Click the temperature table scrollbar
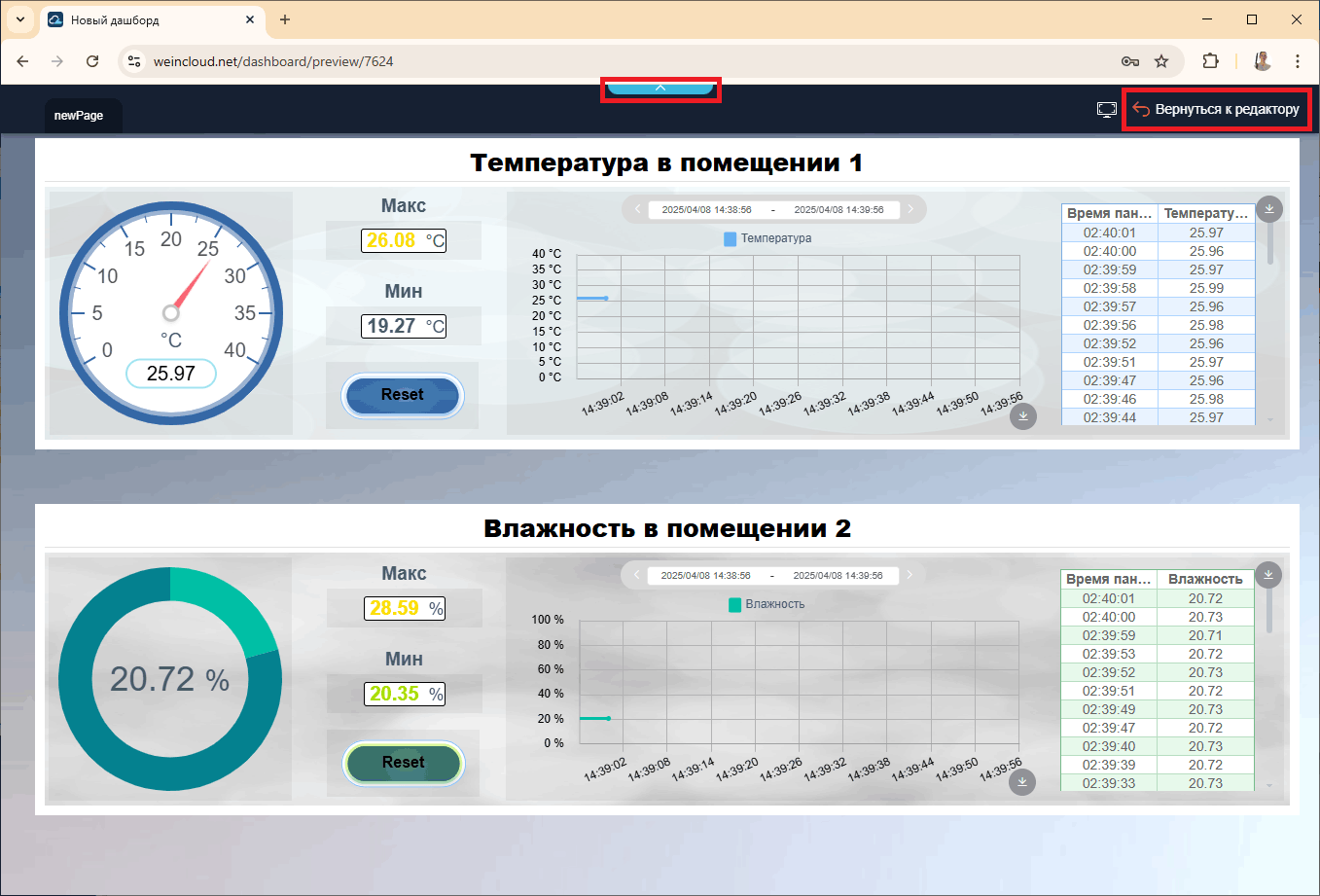Screen dimensions: 1320x896 point(1269,243)
